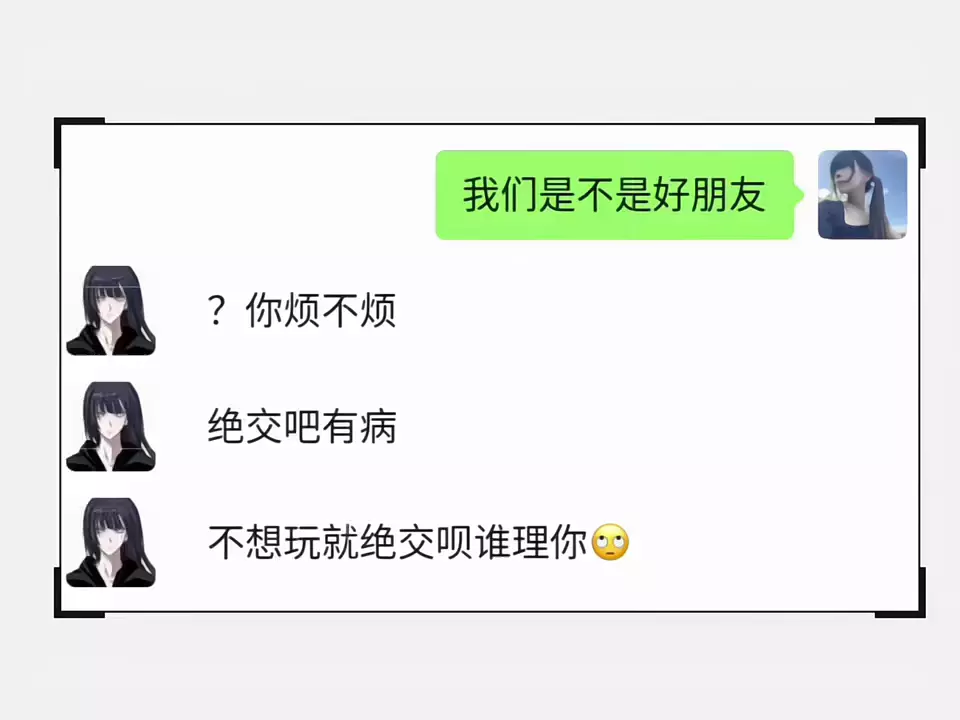Click the question mark starting first reply

pyautogui.click(x=217, y=310)
